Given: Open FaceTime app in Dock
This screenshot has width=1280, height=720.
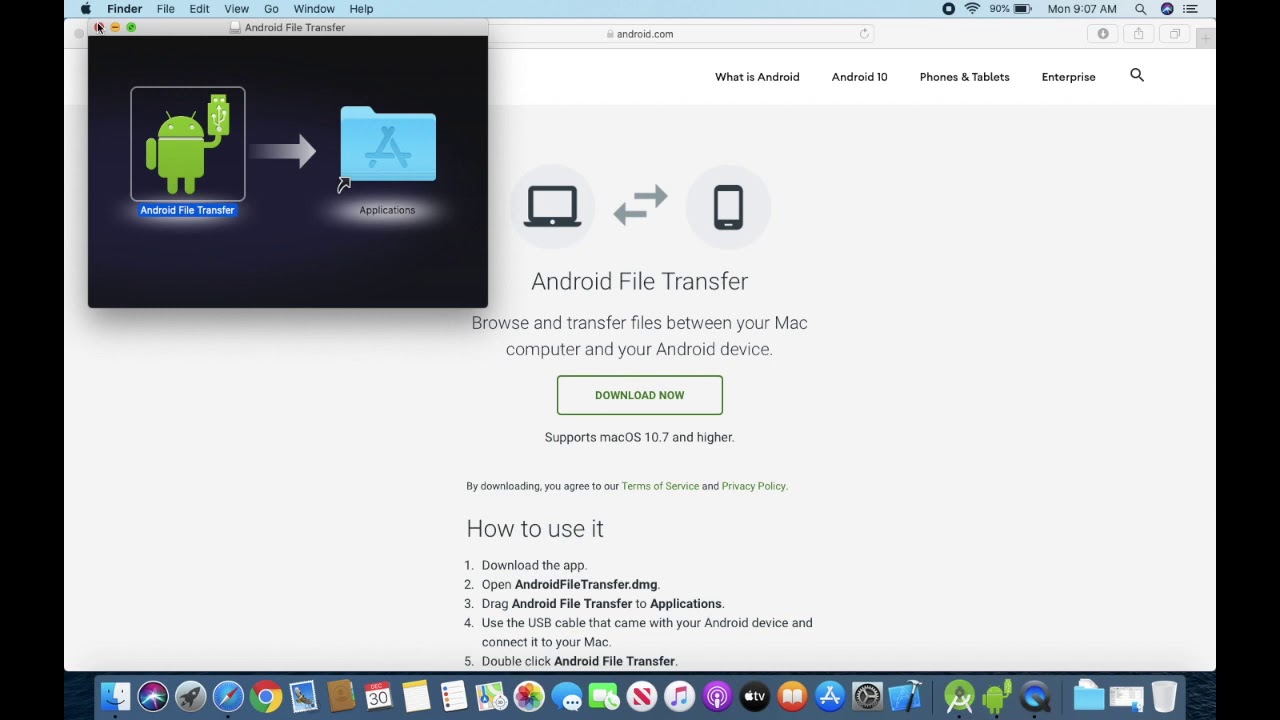Looking at the screenshot, I should click(x=604, y=696).
